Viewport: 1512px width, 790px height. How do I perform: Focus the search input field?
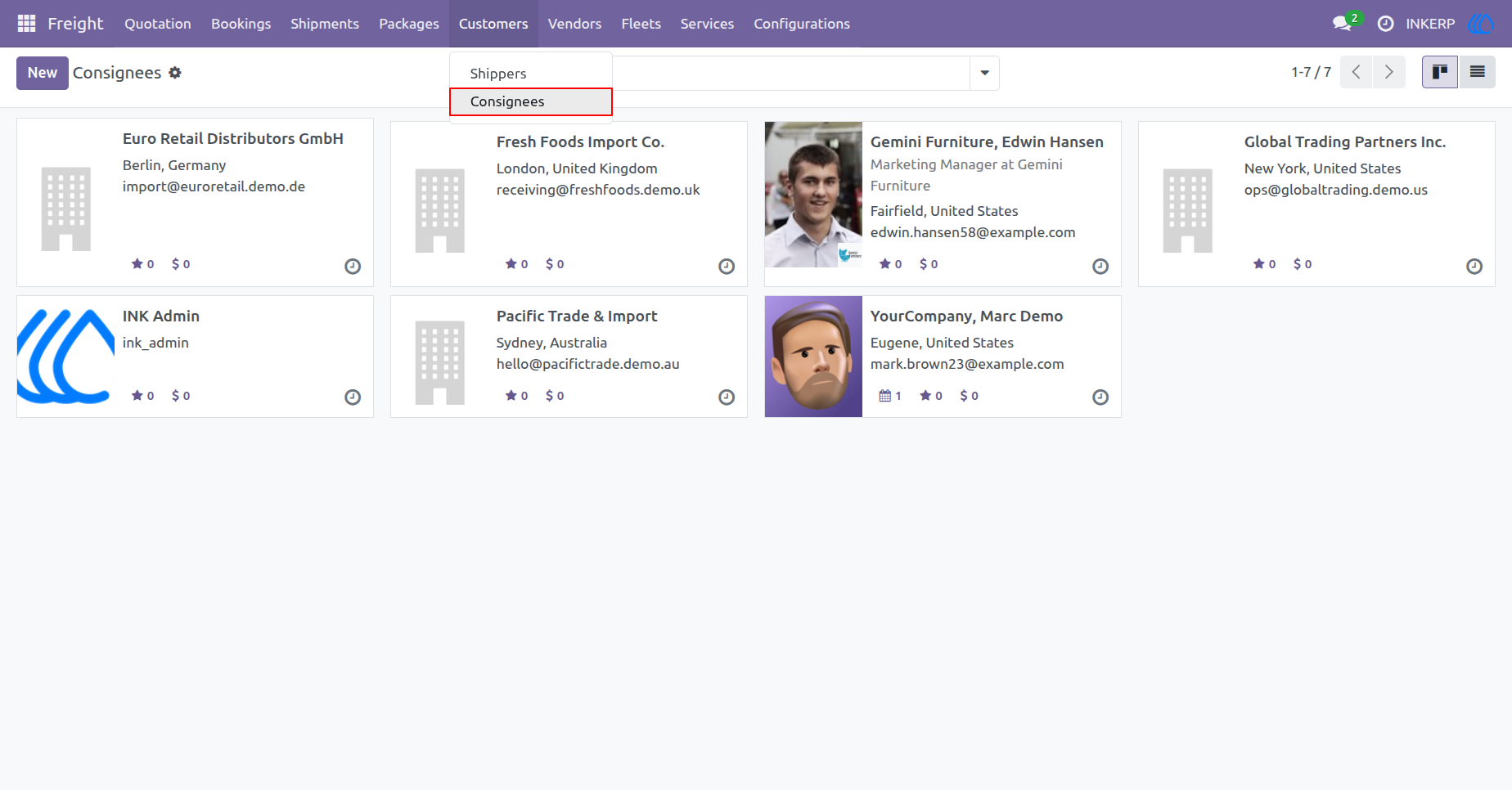pyautogui.click(x=791, y=73)
